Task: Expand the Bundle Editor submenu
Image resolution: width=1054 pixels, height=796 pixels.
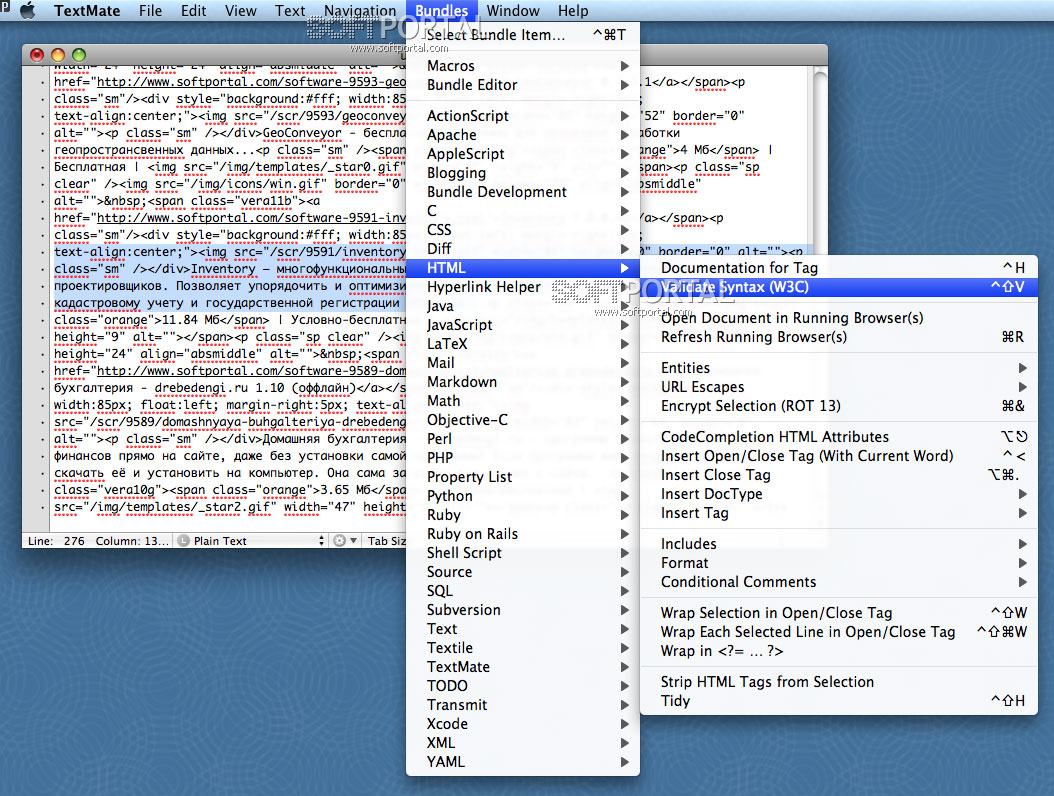Action: (x=523, y=85)
